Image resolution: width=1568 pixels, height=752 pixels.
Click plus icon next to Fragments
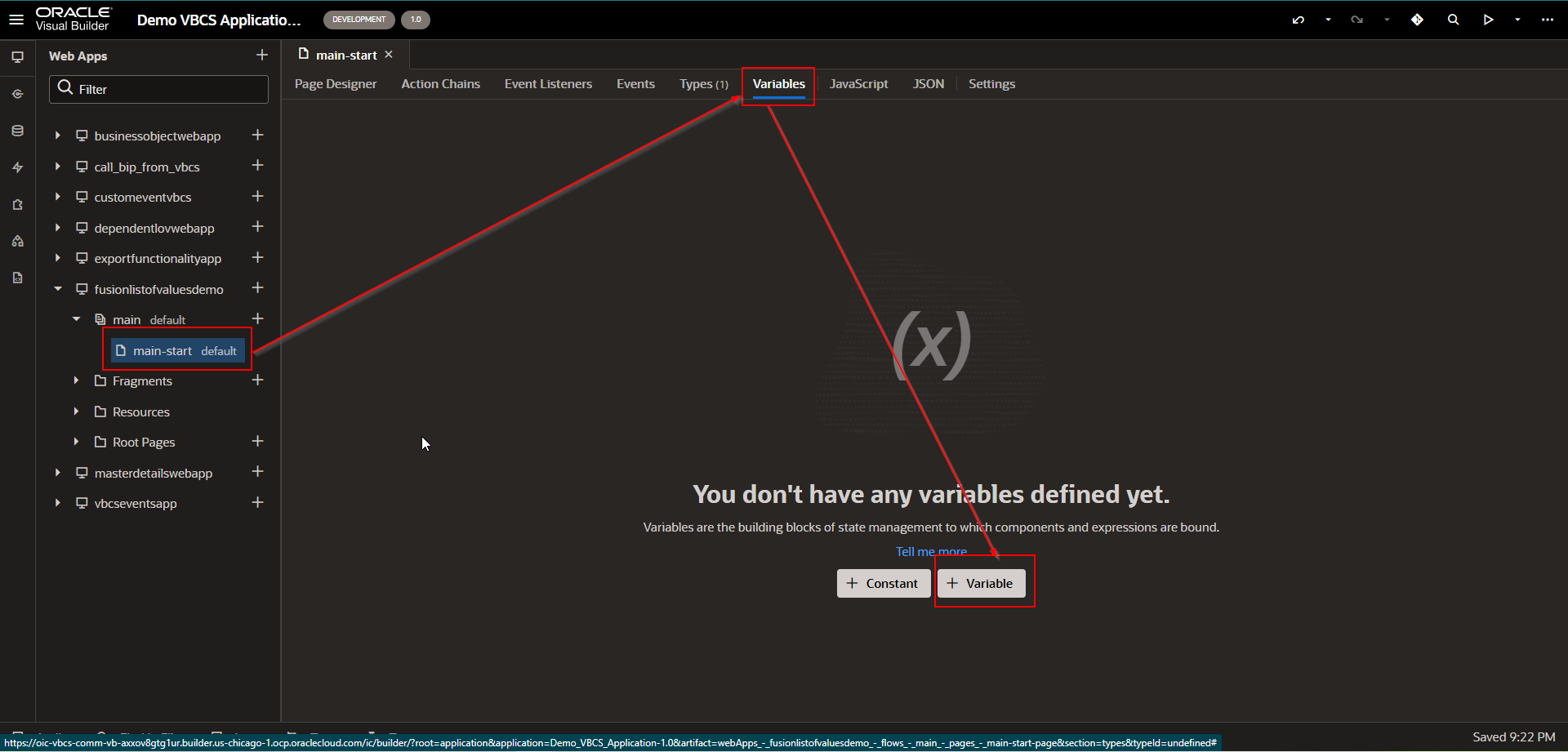(x=257, y=380)
